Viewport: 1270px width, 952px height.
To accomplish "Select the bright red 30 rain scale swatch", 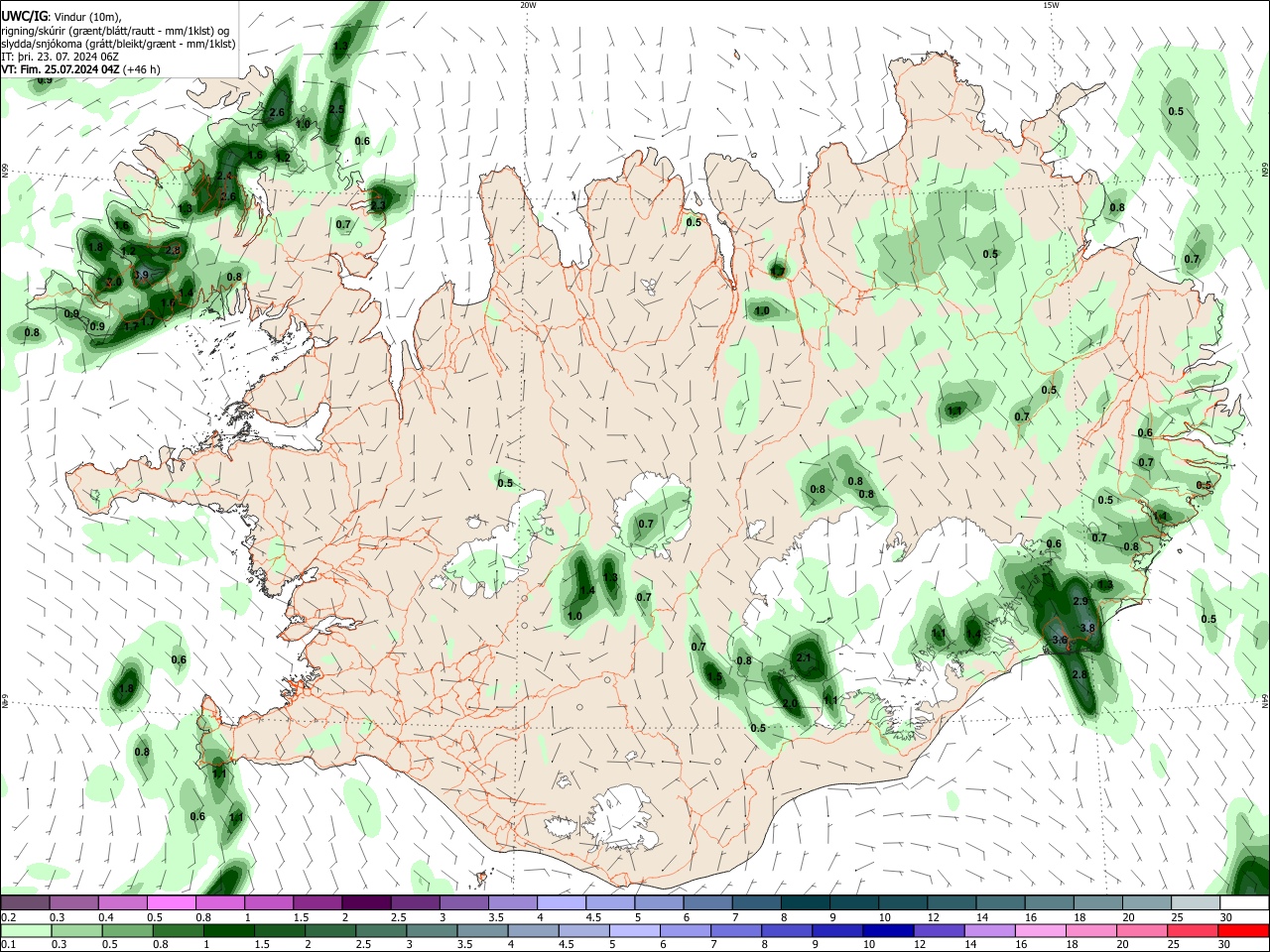I will click(x=1242, y=931).
